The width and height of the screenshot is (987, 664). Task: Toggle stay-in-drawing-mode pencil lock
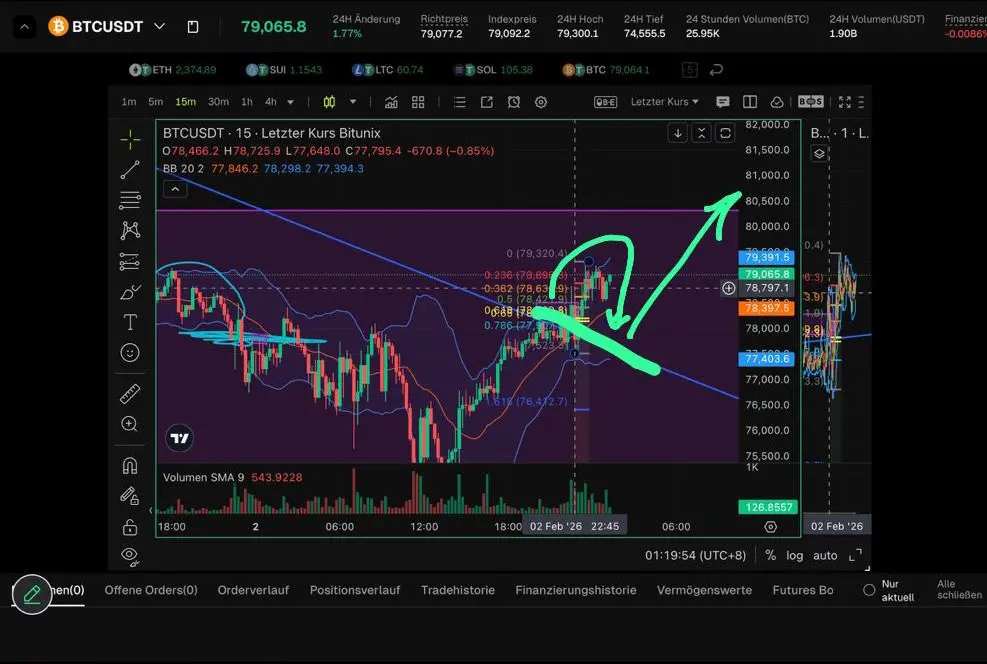pos(130,496)
